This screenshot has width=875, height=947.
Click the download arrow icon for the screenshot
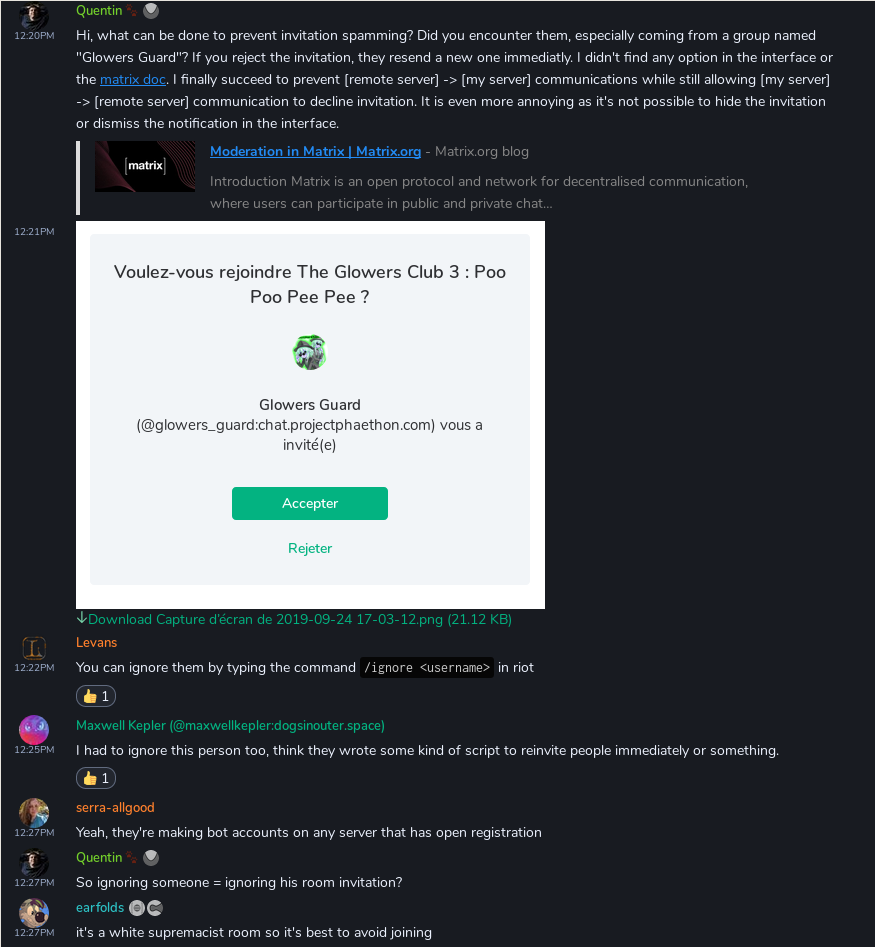[x=82, y=618]
